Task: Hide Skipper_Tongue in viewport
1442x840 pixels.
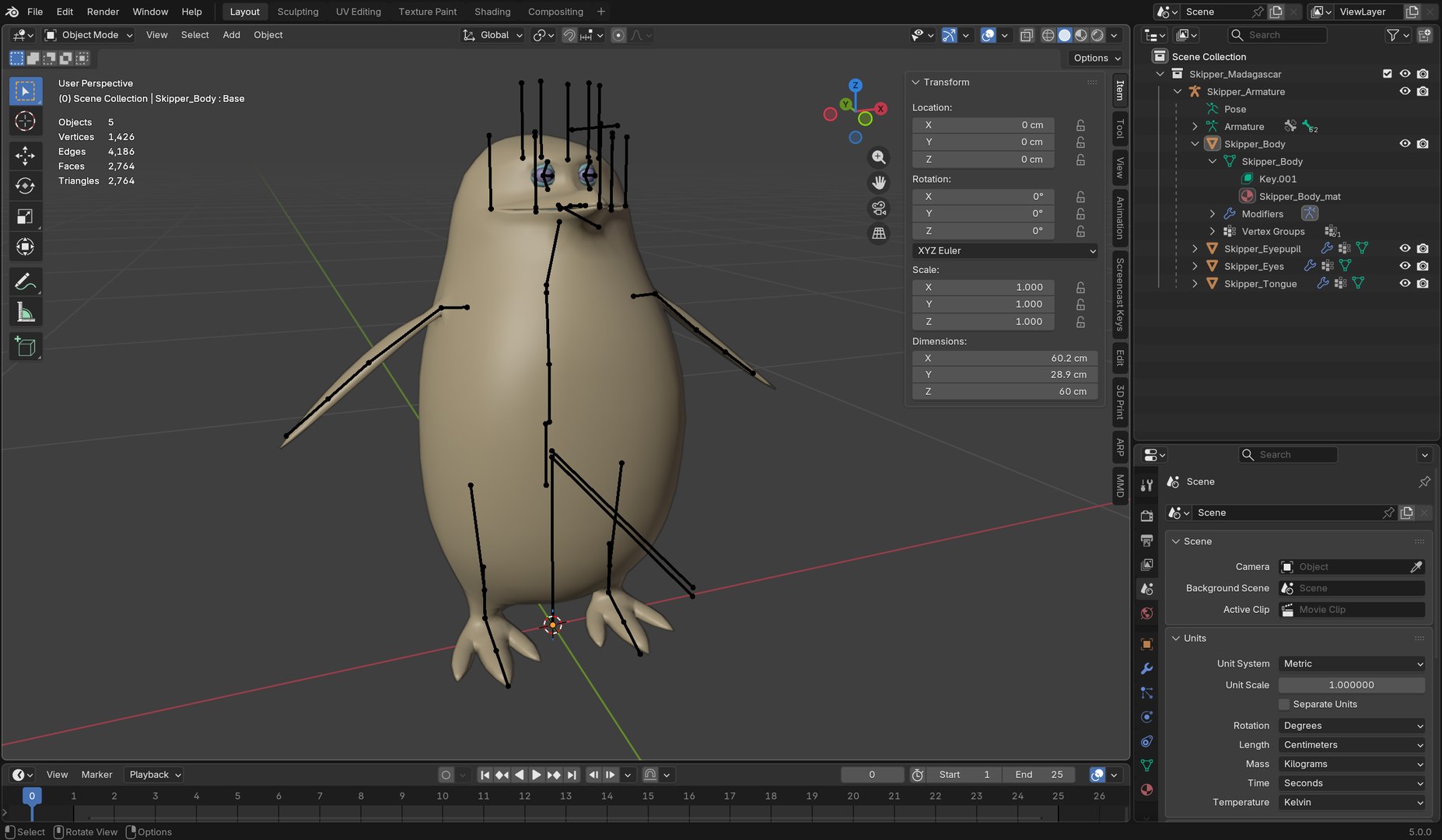Action: [x=1405, y=283]
